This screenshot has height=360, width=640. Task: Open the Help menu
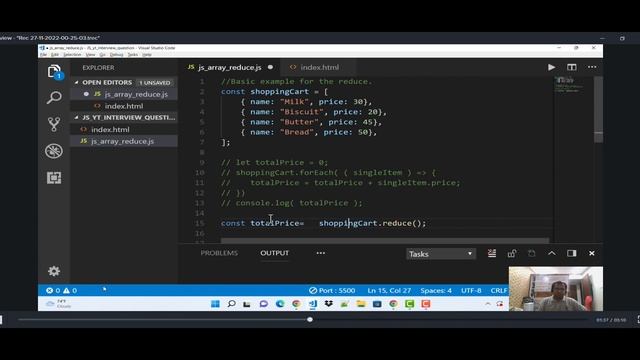pos(147,55)
